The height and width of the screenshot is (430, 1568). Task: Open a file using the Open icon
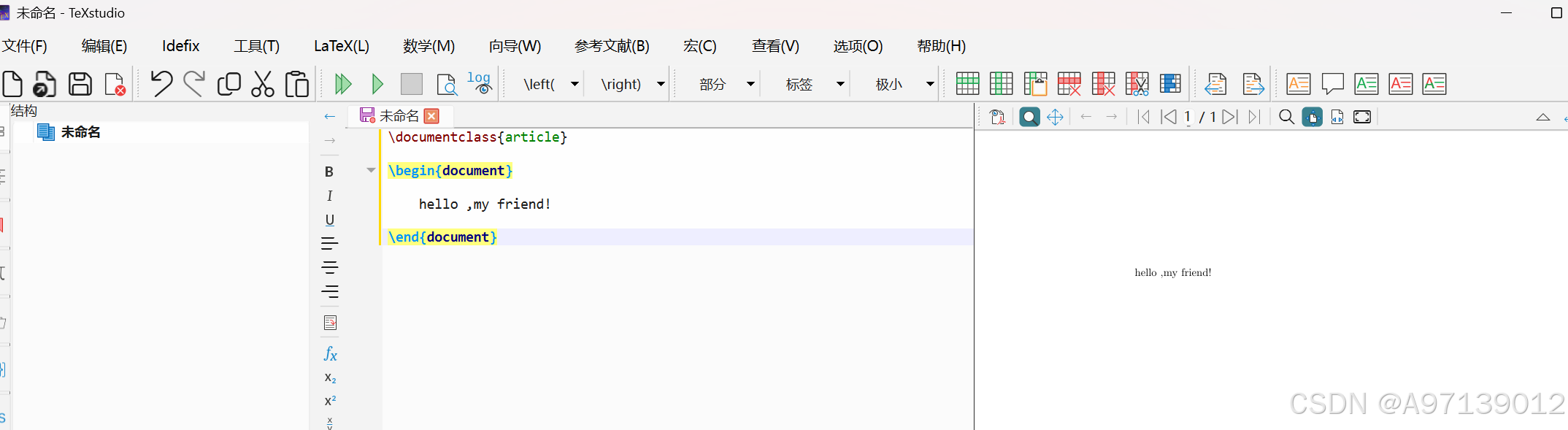click(x=45, y=84)
